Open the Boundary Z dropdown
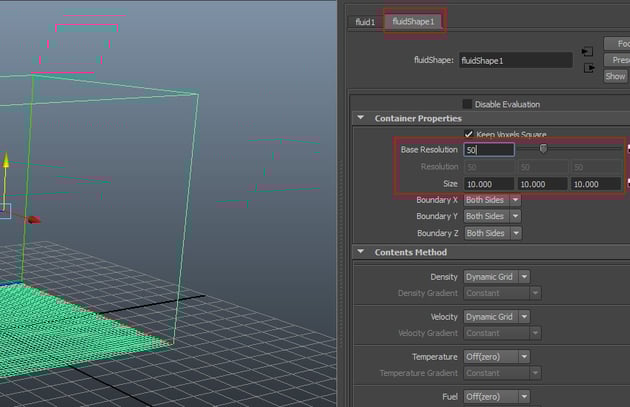 click(x=492, y=233)
